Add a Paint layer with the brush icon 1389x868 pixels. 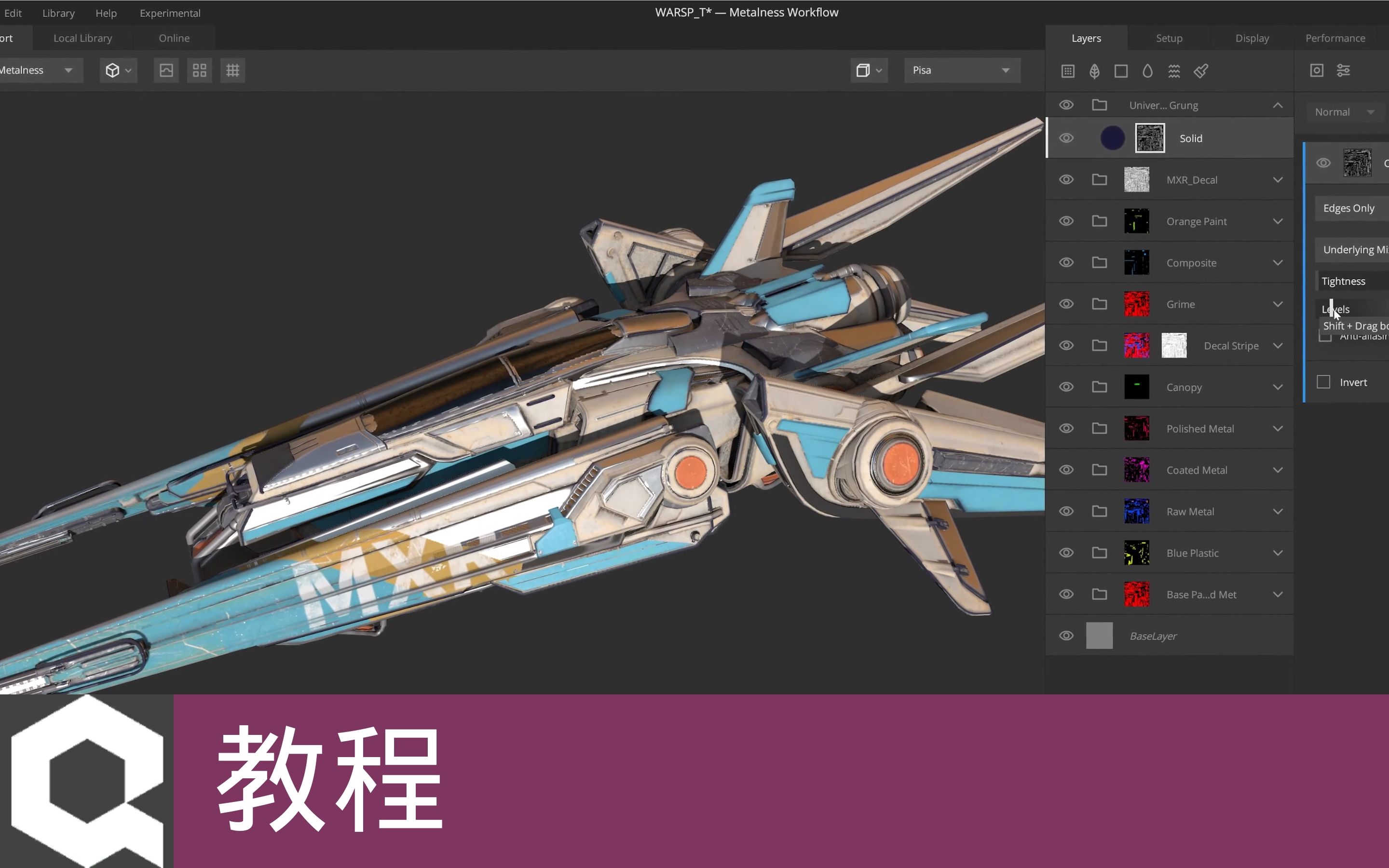click(x=1201, y=70)
